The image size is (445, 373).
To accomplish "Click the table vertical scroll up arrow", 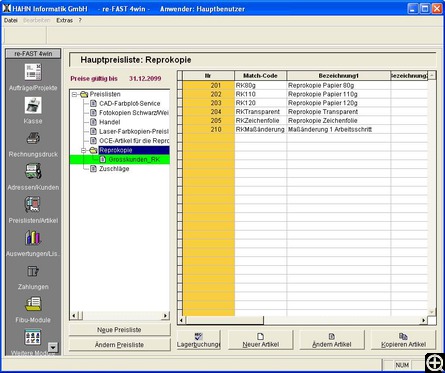I will (432, 75).
